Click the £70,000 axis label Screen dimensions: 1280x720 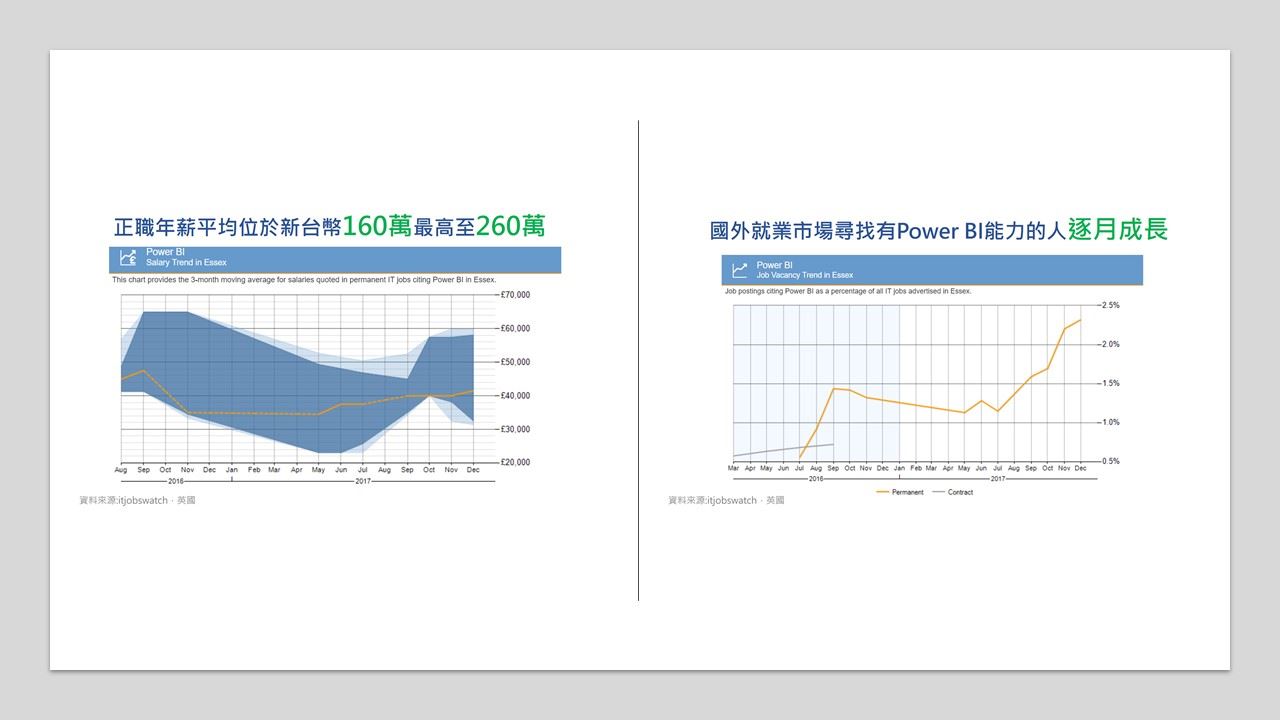(515, 295)
